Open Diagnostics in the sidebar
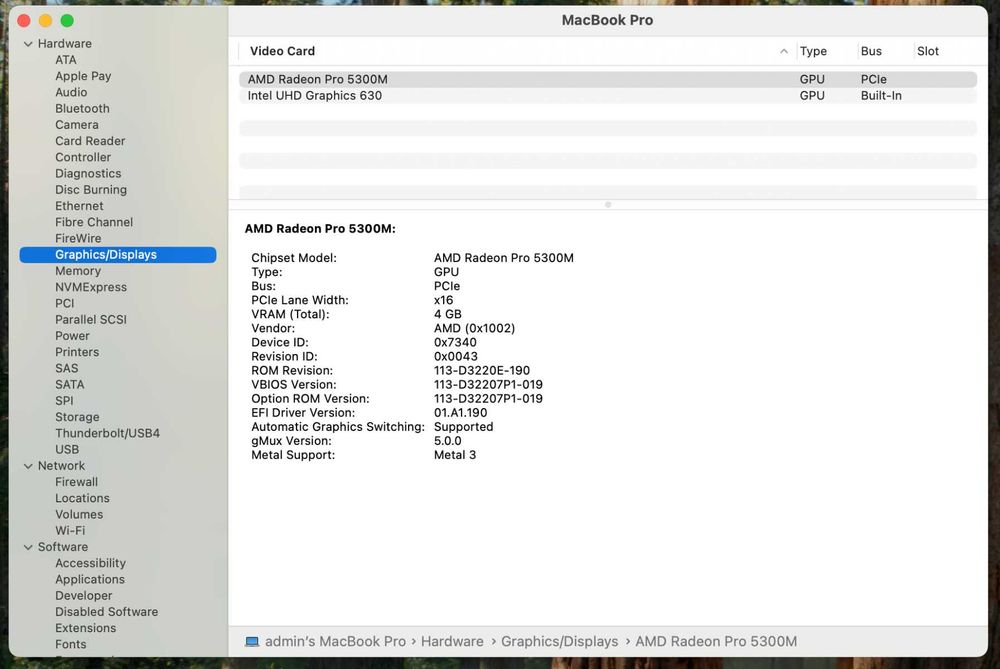Image resolution: width=1000 pixels, height=669 pixels. click(88, 173)
